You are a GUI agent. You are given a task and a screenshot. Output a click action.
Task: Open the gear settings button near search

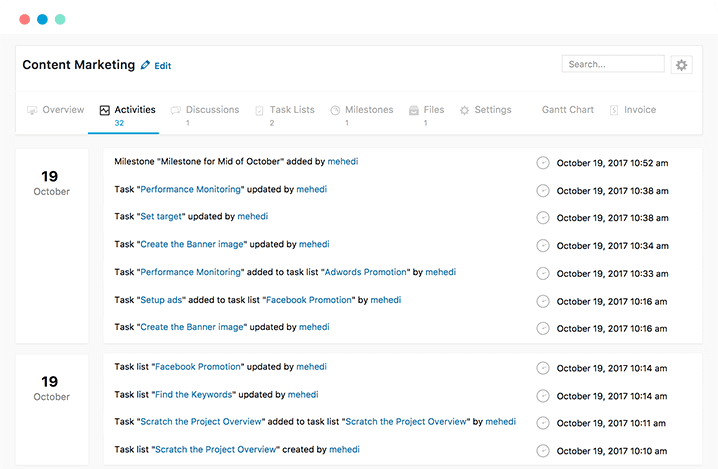pyautogui.click(x=681, y=65)
